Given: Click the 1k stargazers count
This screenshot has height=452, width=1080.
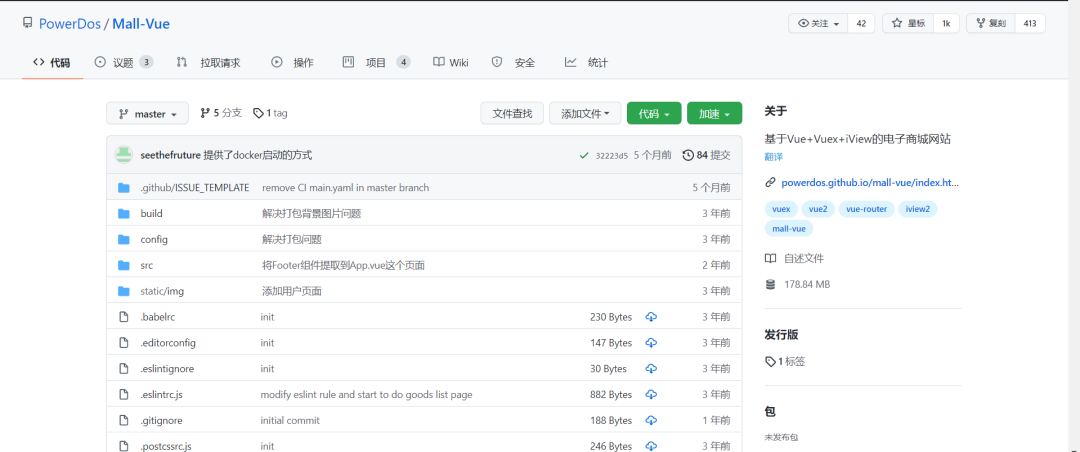Looking at the screenshot, I should point(946,23).
